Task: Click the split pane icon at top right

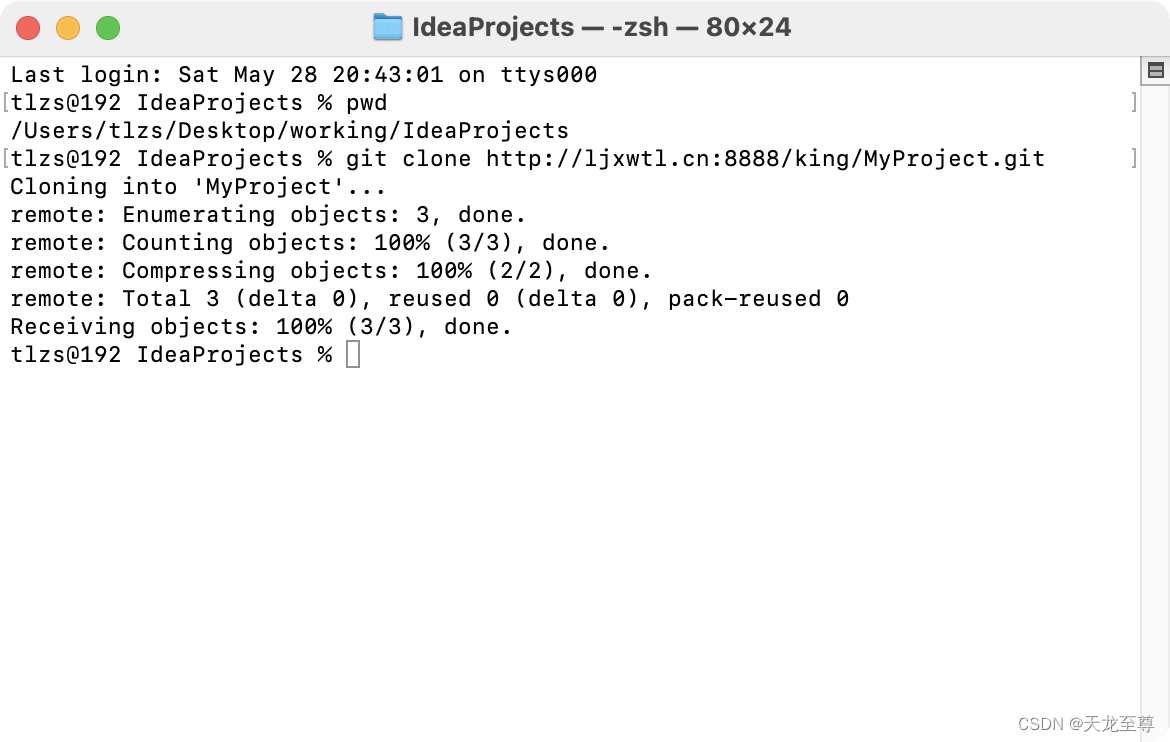Action: (x=1156, y=71)
